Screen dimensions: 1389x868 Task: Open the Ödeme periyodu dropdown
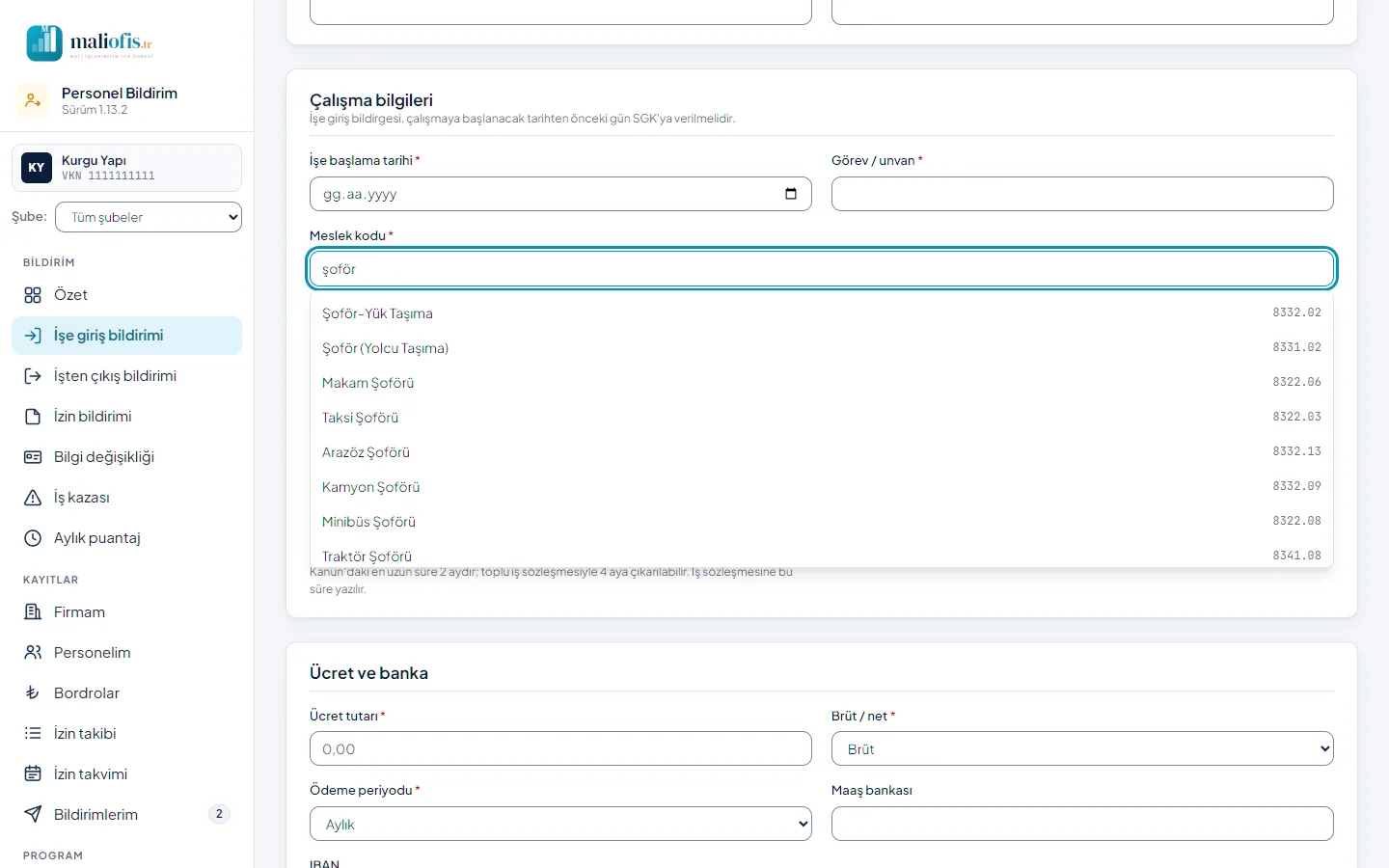(x=560, y=824)
